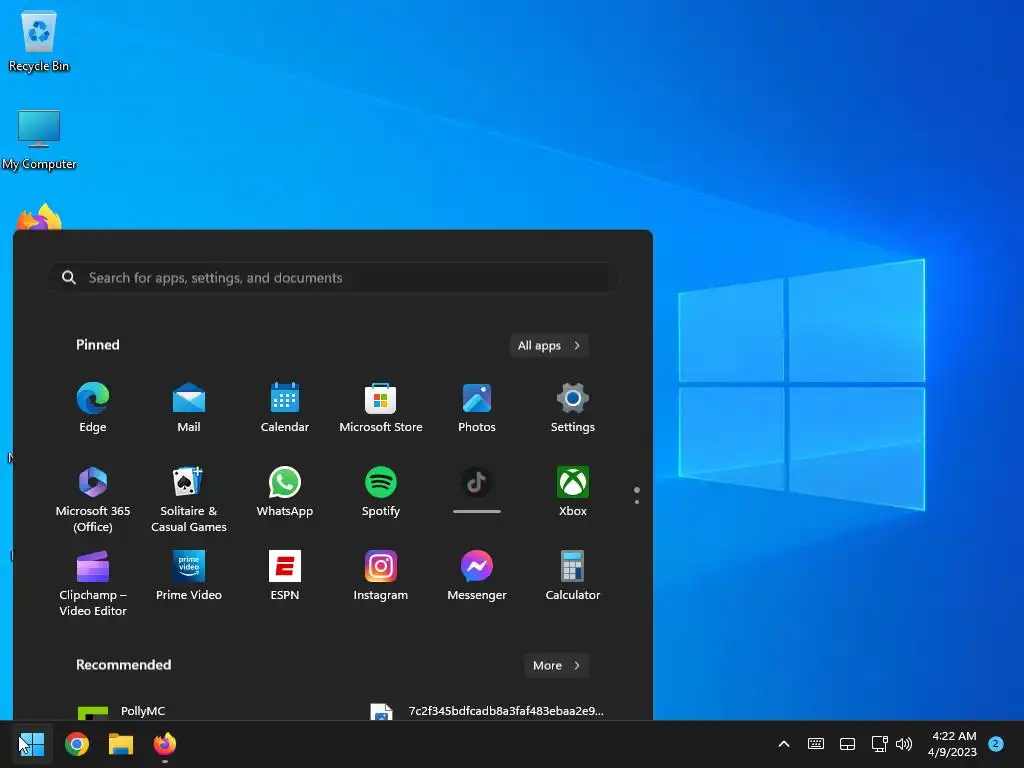
Task: Open Google Chrome from the taskbar
Action: pos(76,744)
